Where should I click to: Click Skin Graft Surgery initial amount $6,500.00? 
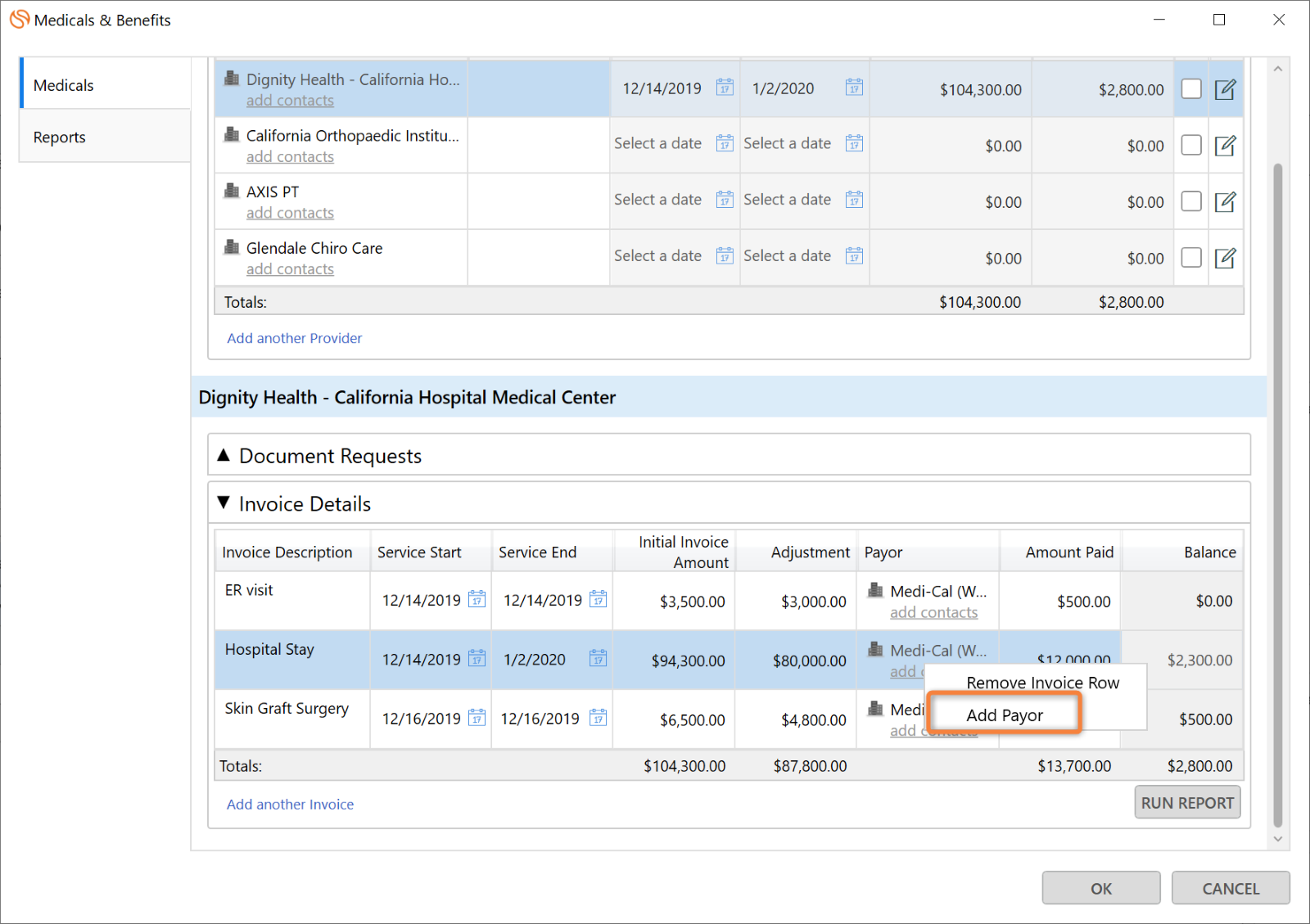tap(693, 720)
